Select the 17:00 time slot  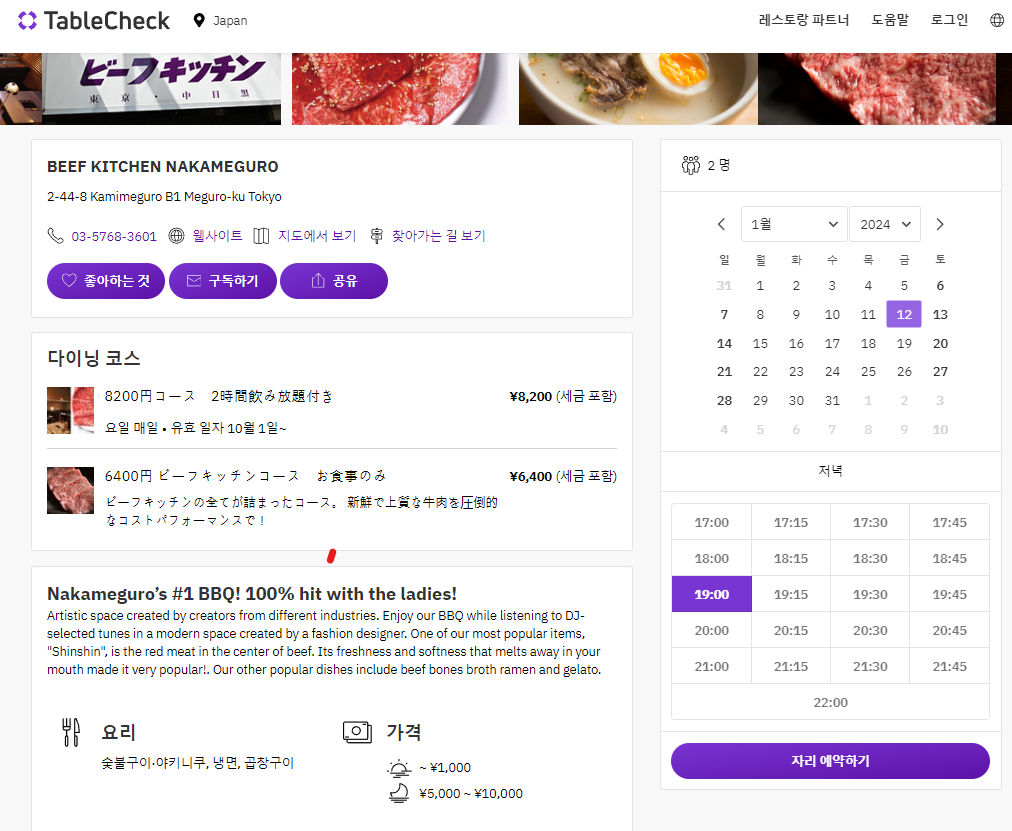click(711, 522)
